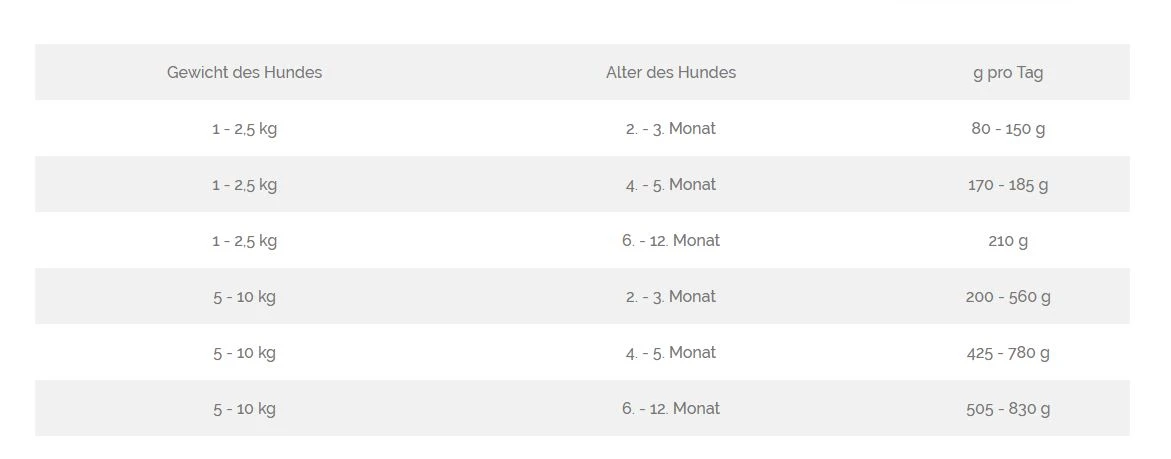The height and width of the screenshot is (459, 1171).
Task: Click the "Alter des Hundes" column header
Action: (x=670, y=72)
